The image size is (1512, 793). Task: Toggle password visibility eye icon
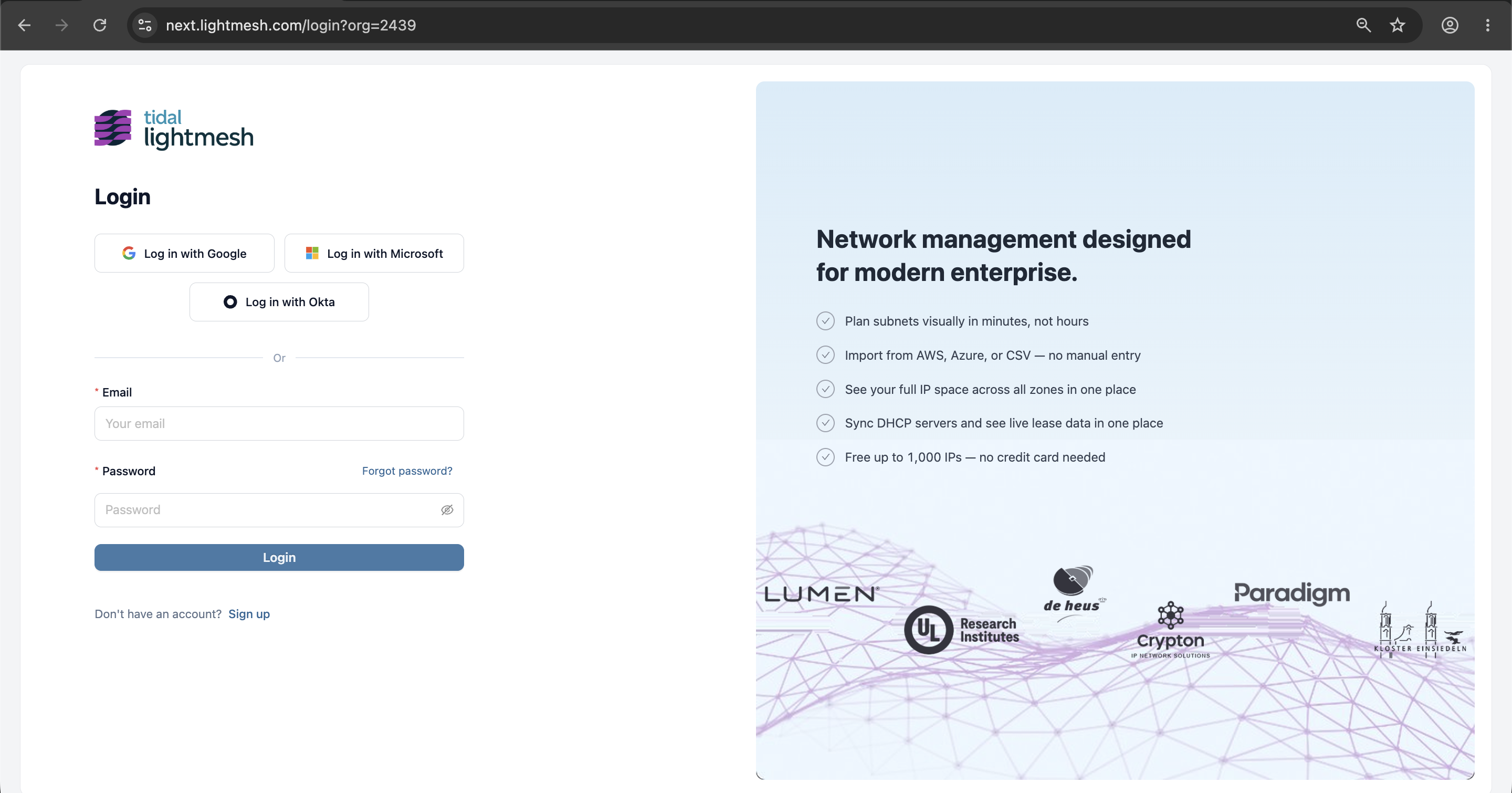(447, 510)
